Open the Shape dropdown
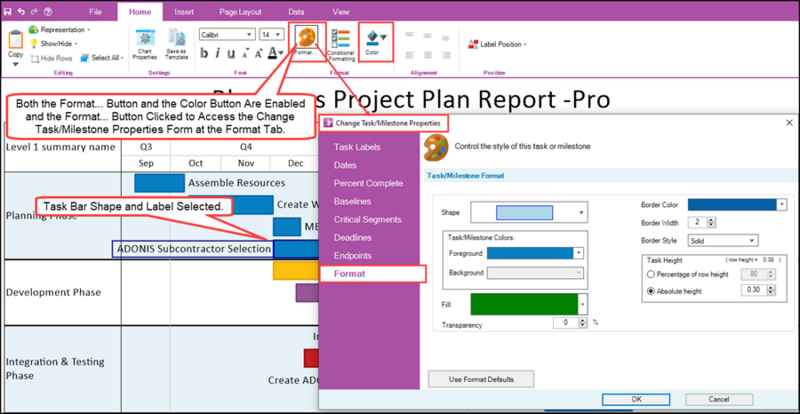Viewport: 800px width, 414px height. 581,212
